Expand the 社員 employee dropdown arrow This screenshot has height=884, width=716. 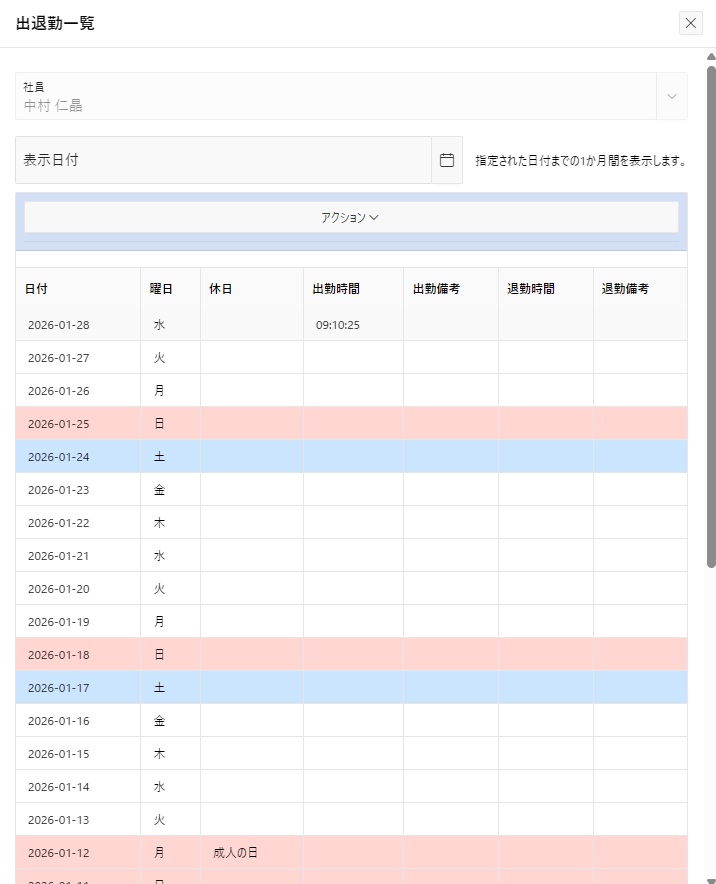(671, 96)
